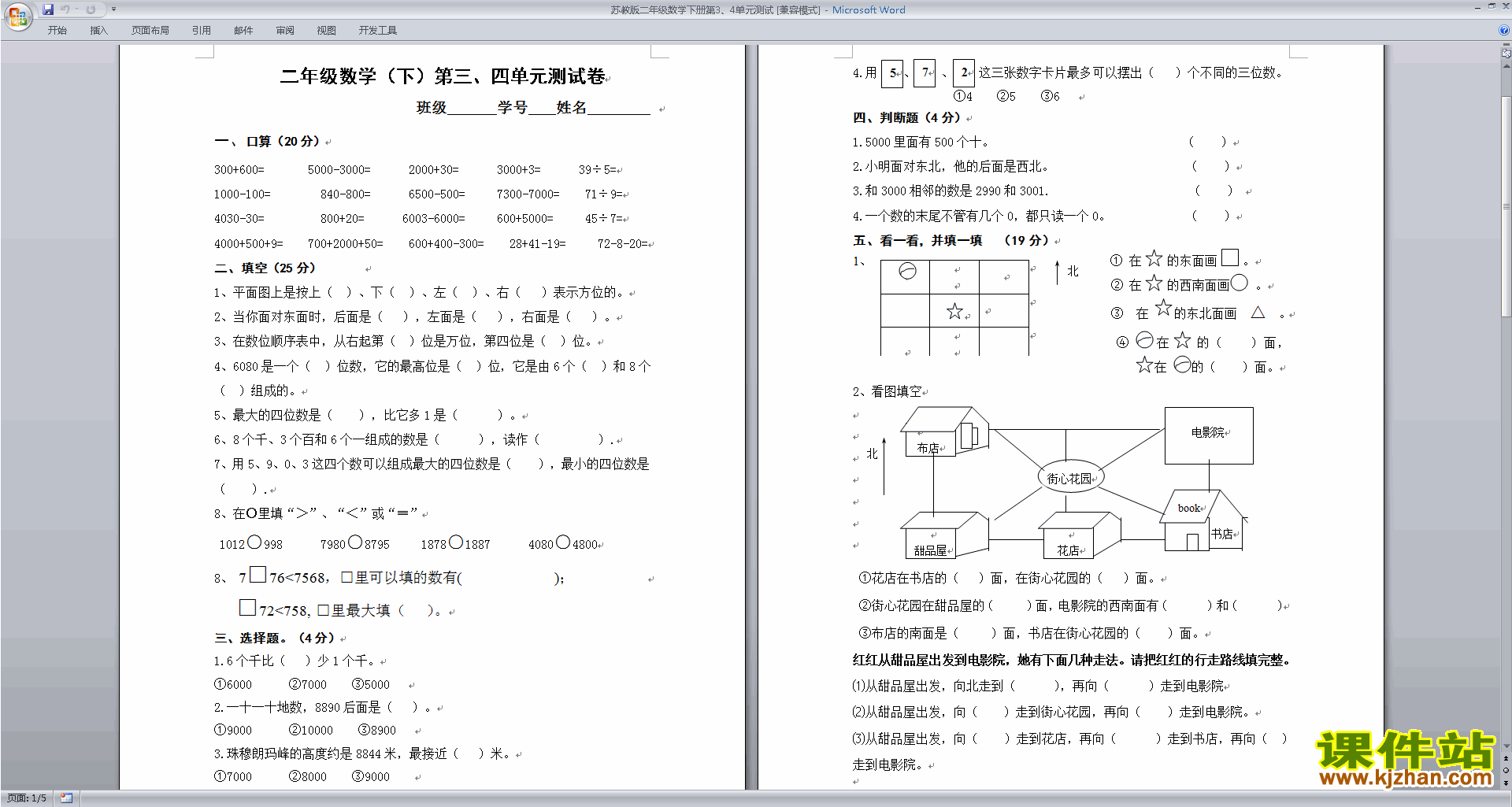Screen dimensions: 1512x807
Task: Undo the last action
Action: click(65, 9)
